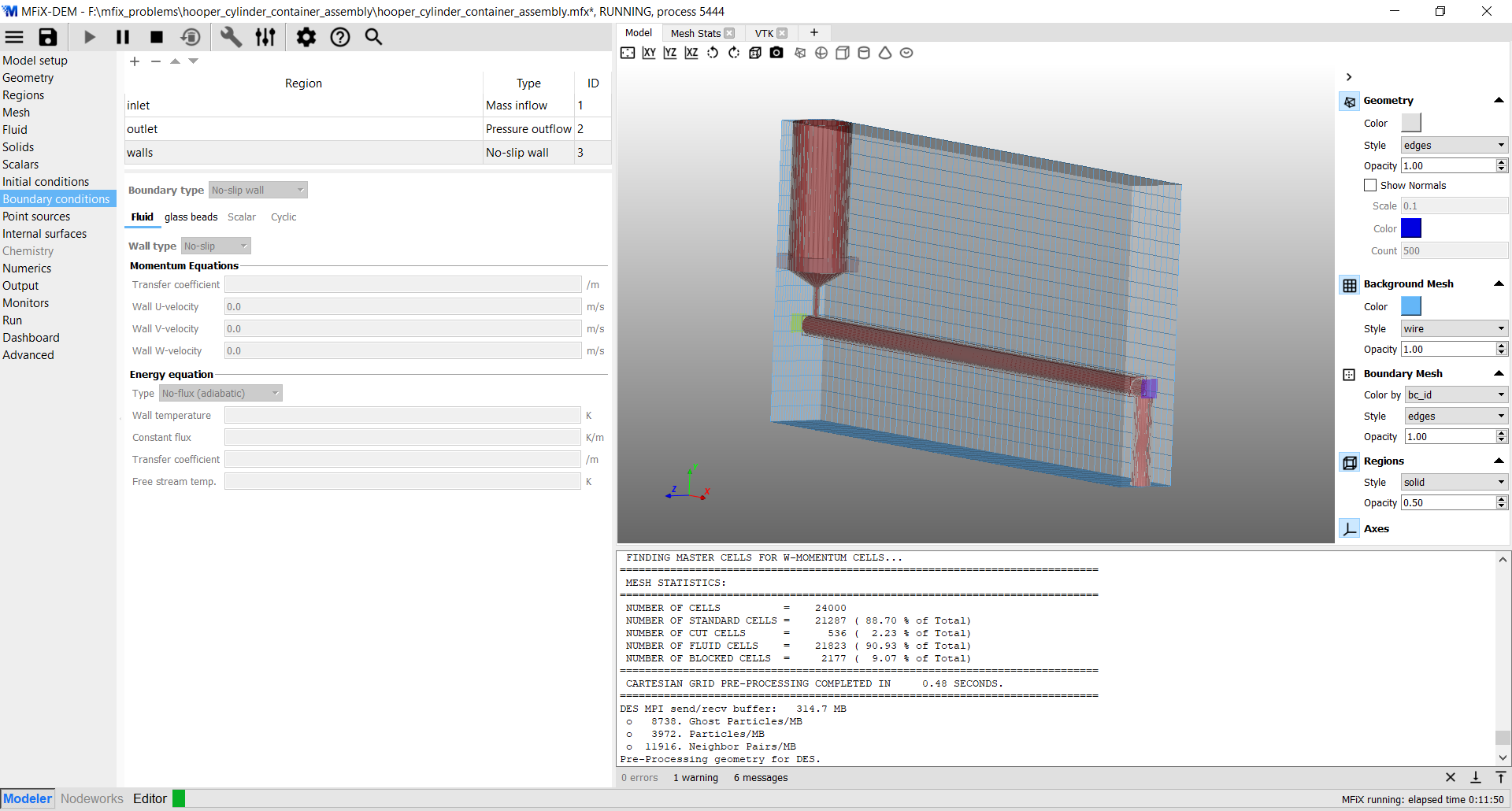Reset view to fit the model
Image resolution: width=1512 pixels, height=811 pixels.
[x=628, y=53]
